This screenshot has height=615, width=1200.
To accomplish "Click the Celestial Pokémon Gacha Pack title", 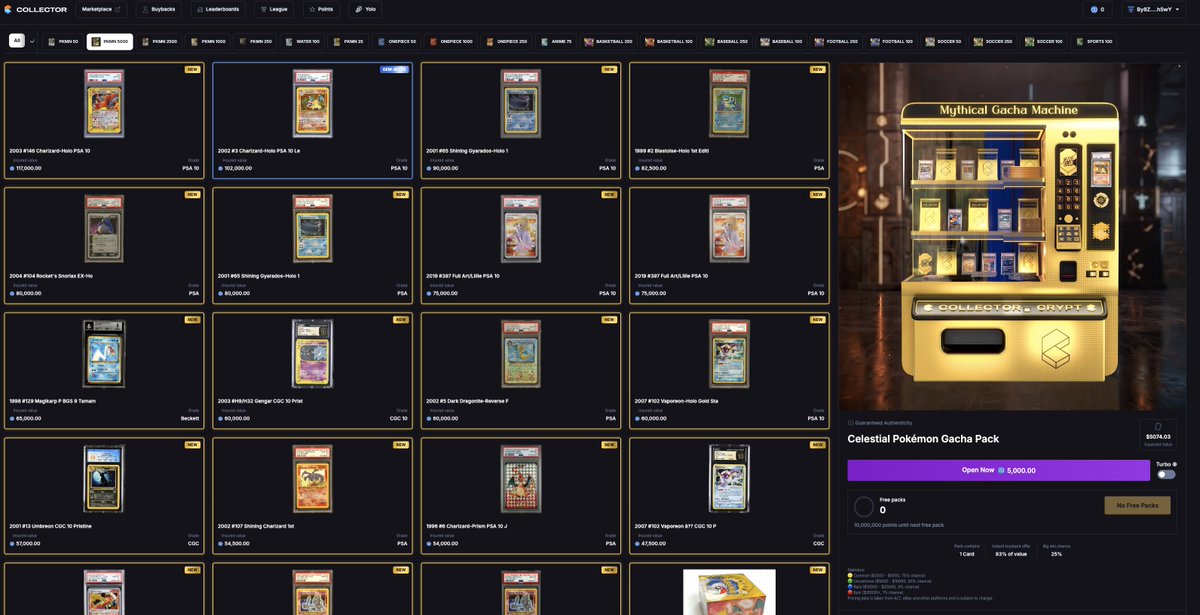I will pos(923,438).
